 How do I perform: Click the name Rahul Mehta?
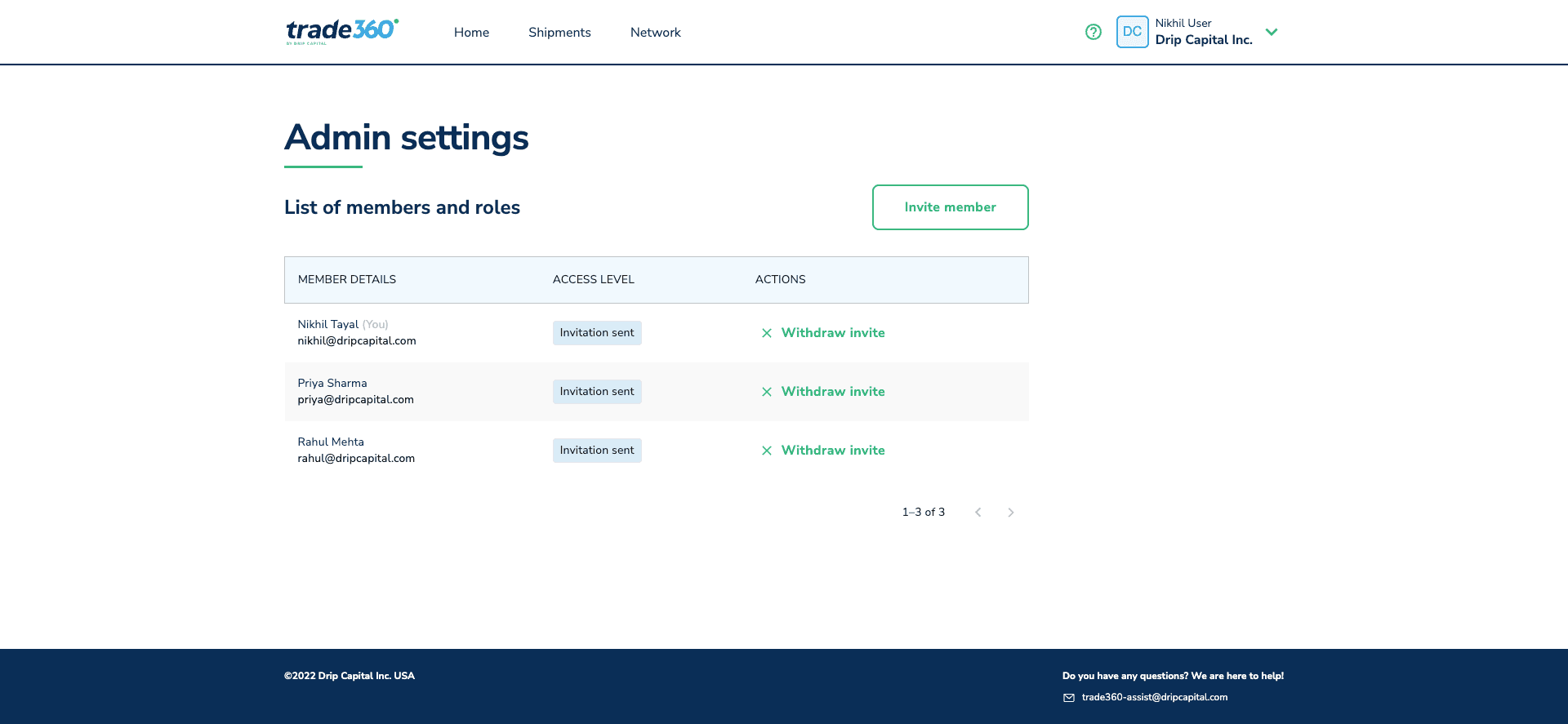coord(331,442)
